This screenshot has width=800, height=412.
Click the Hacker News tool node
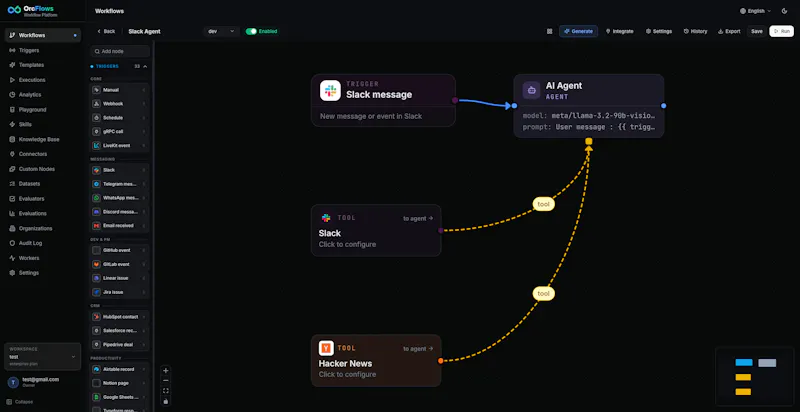pos(376,360)
